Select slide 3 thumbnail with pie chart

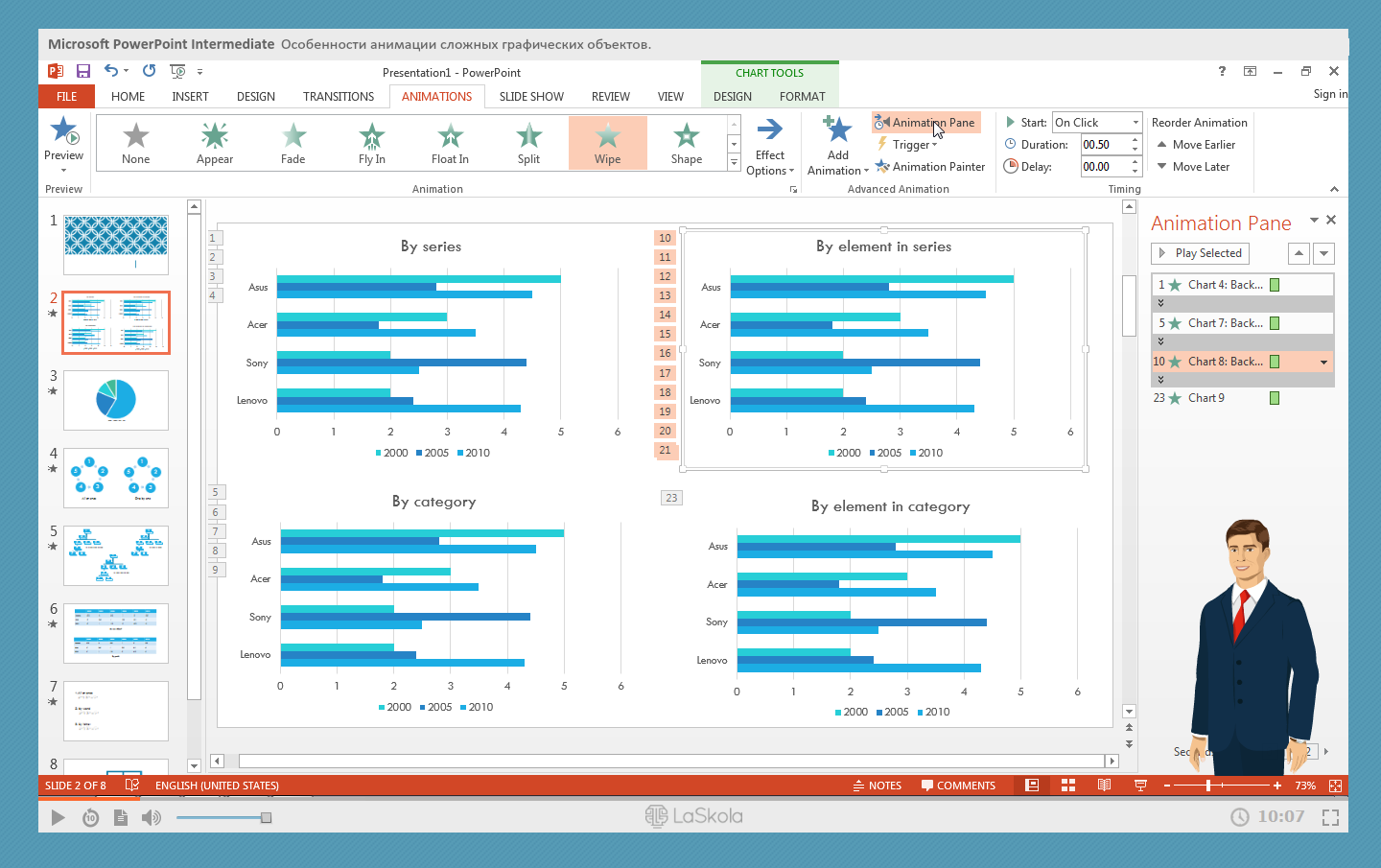click(116, 400)
